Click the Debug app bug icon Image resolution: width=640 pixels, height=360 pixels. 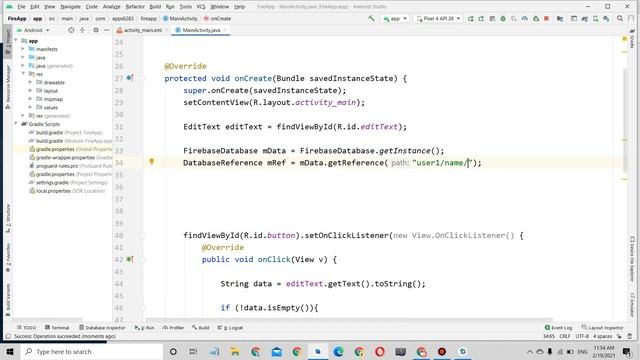(x=503, y=18)
